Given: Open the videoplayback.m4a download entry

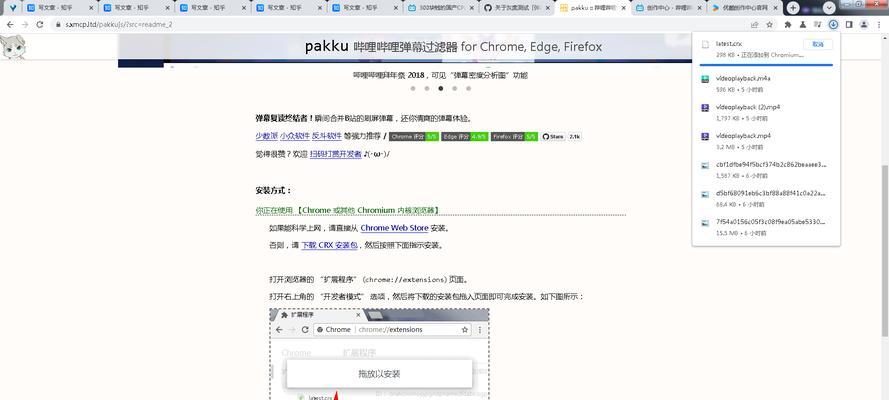Looking at the screenshot, I should (766, 83).
